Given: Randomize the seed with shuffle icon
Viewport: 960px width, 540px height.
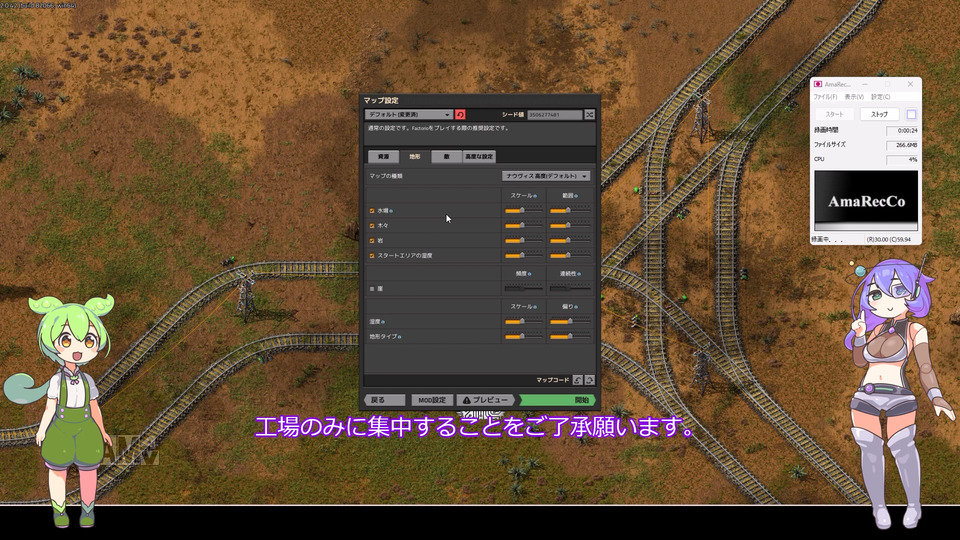Looking at the screenshot, I should tap(590, 114).
